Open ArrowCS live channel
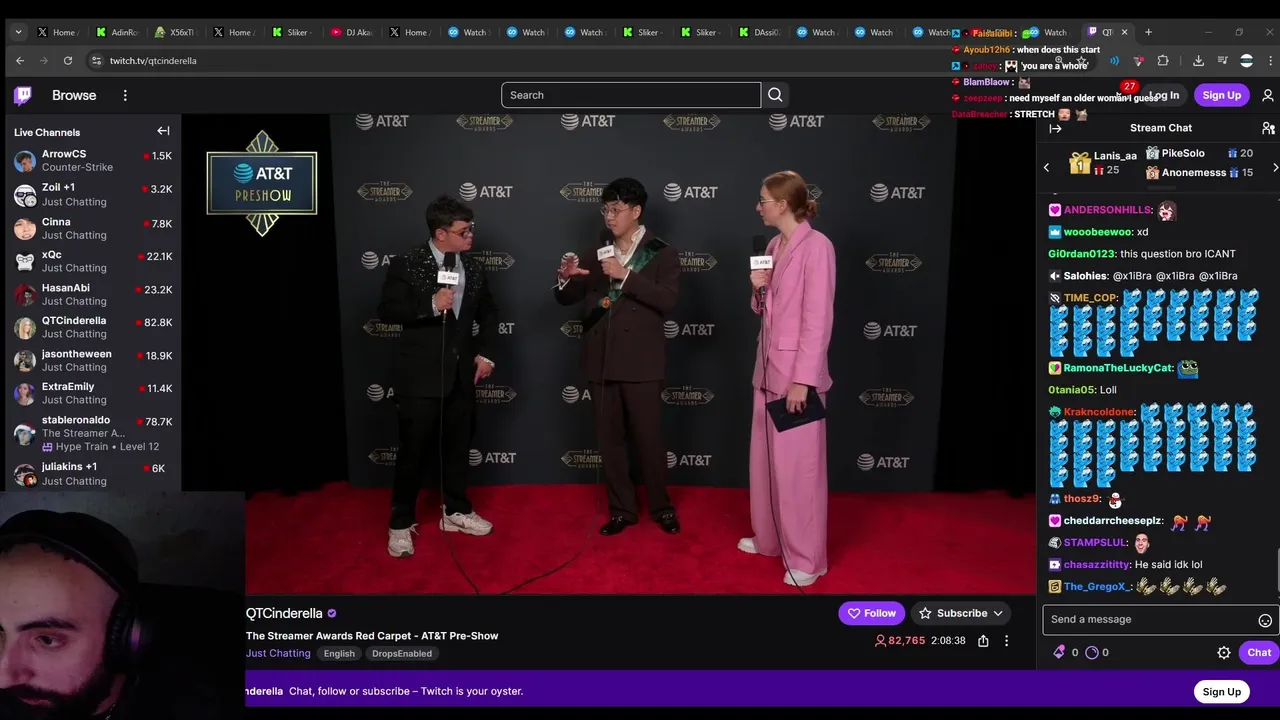The image size is (1280, 720). coord(92,161)
